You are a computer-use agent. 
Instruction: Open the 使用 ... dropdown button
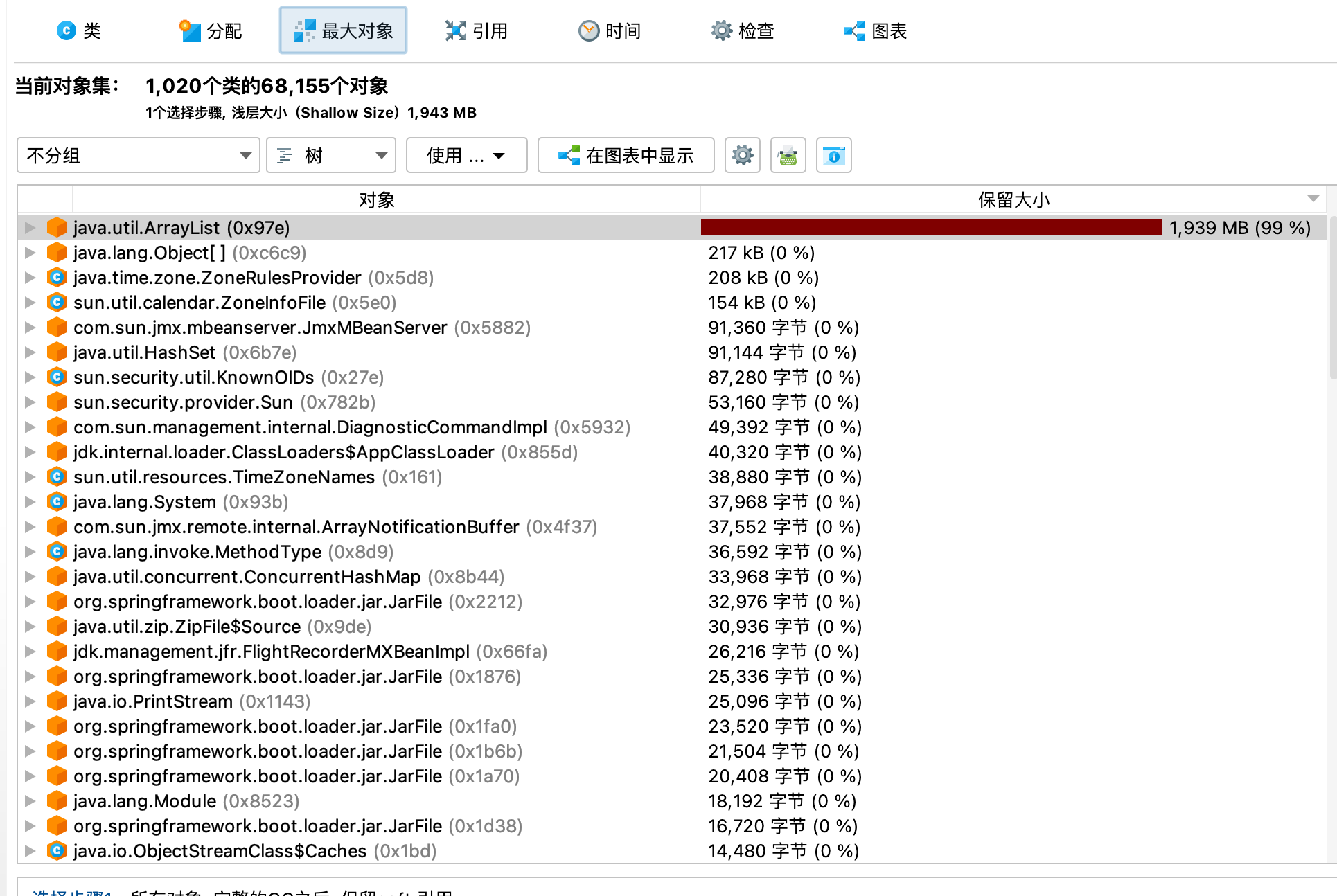(466, 155)
